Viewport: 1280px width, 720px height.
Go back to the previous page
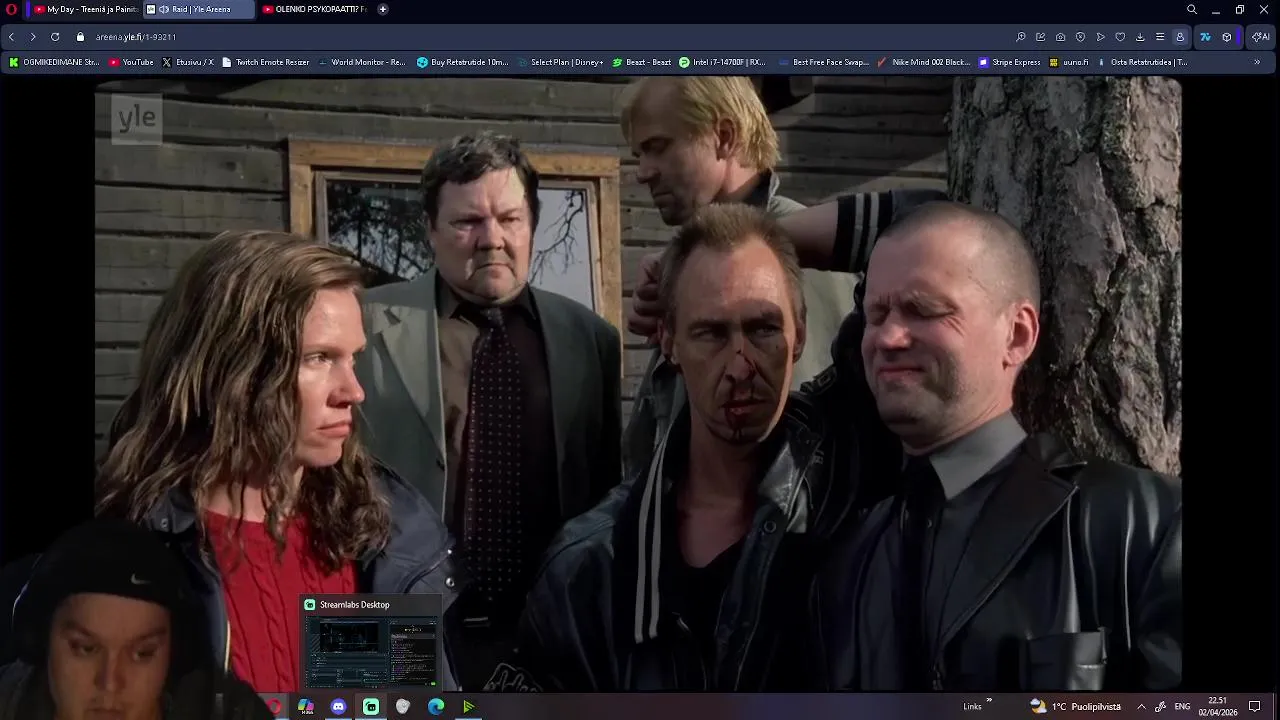click(x=11, y=37)
